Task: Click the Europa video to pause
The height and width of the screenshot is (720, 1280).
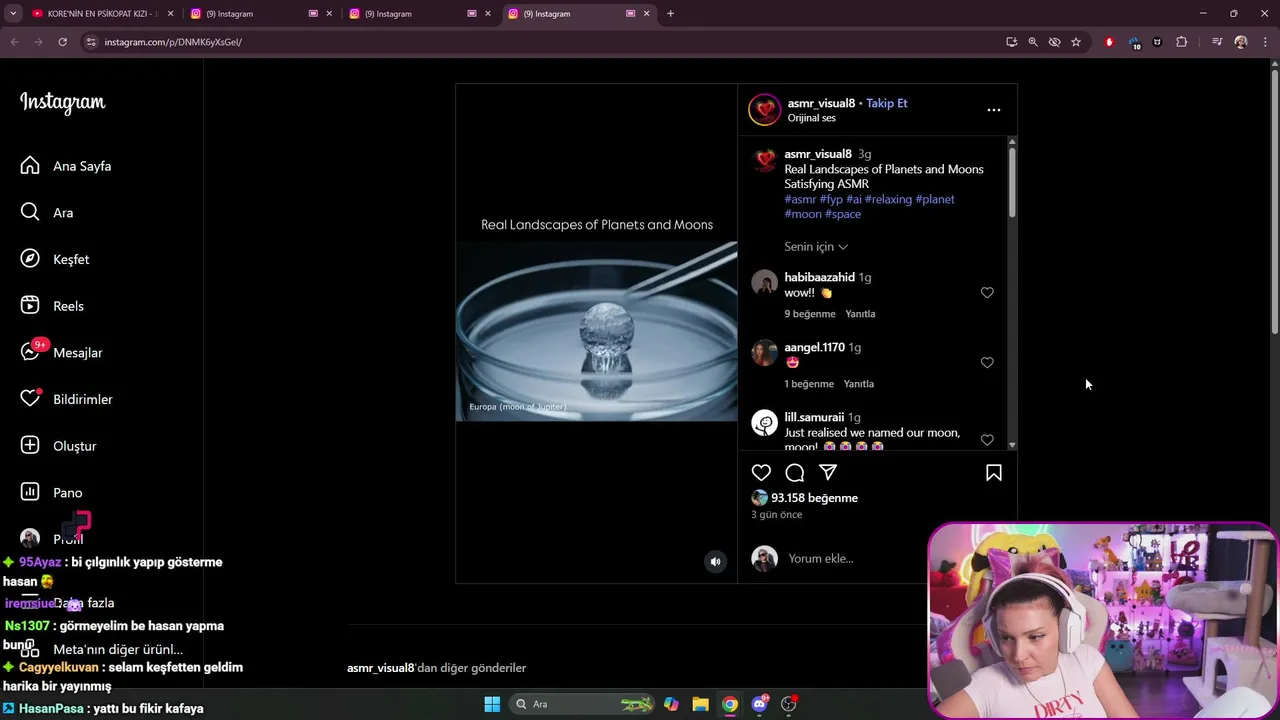Action: point(597,331)
